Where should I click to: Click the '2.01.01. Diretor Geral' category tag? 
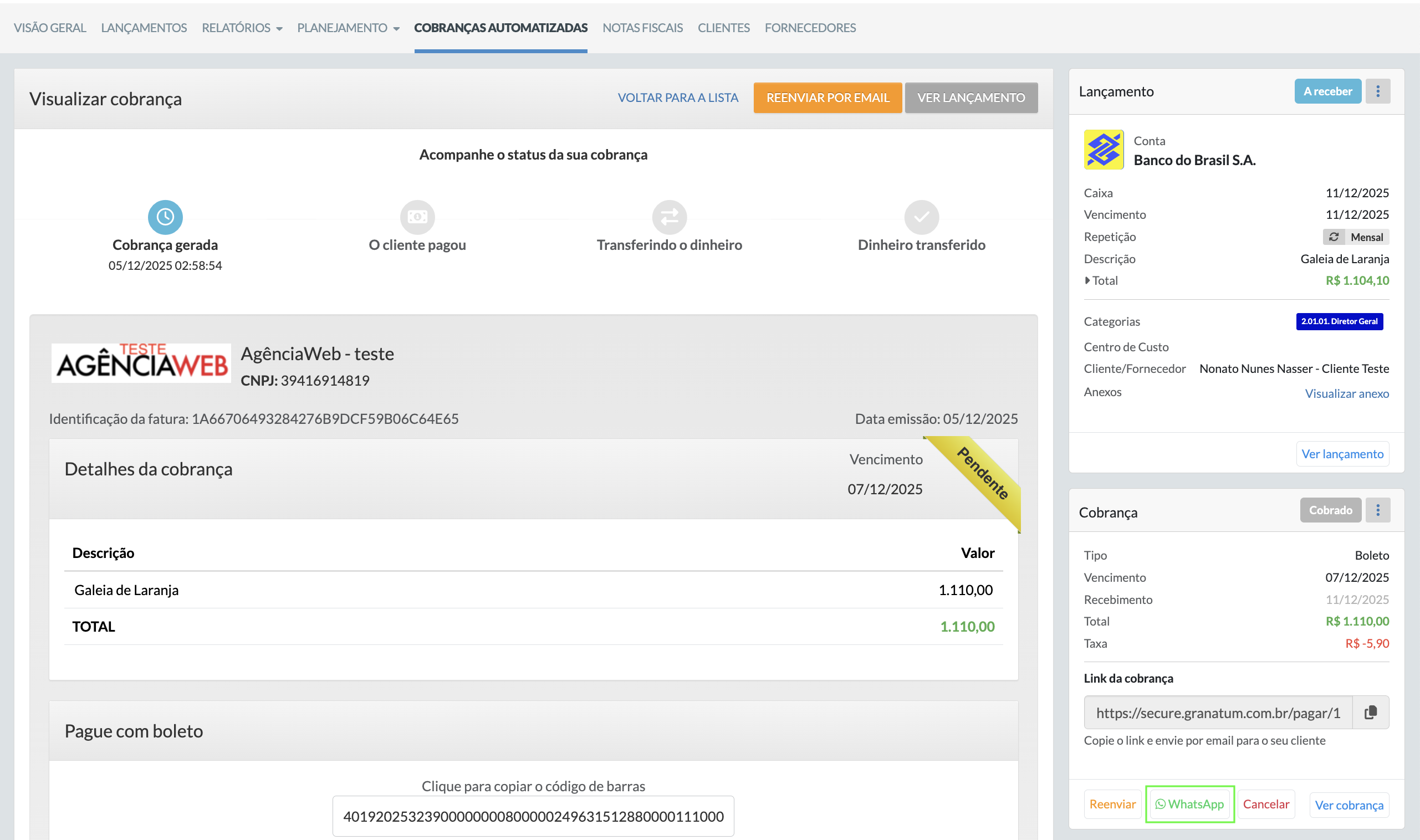(x=1339, y=321)
